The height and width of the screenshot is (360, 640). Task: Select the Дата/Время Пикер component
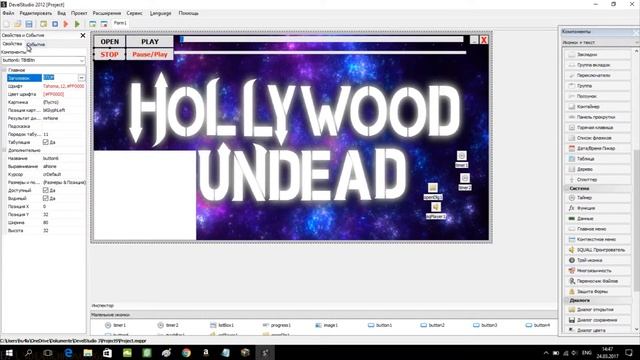[x=598, y=148]
